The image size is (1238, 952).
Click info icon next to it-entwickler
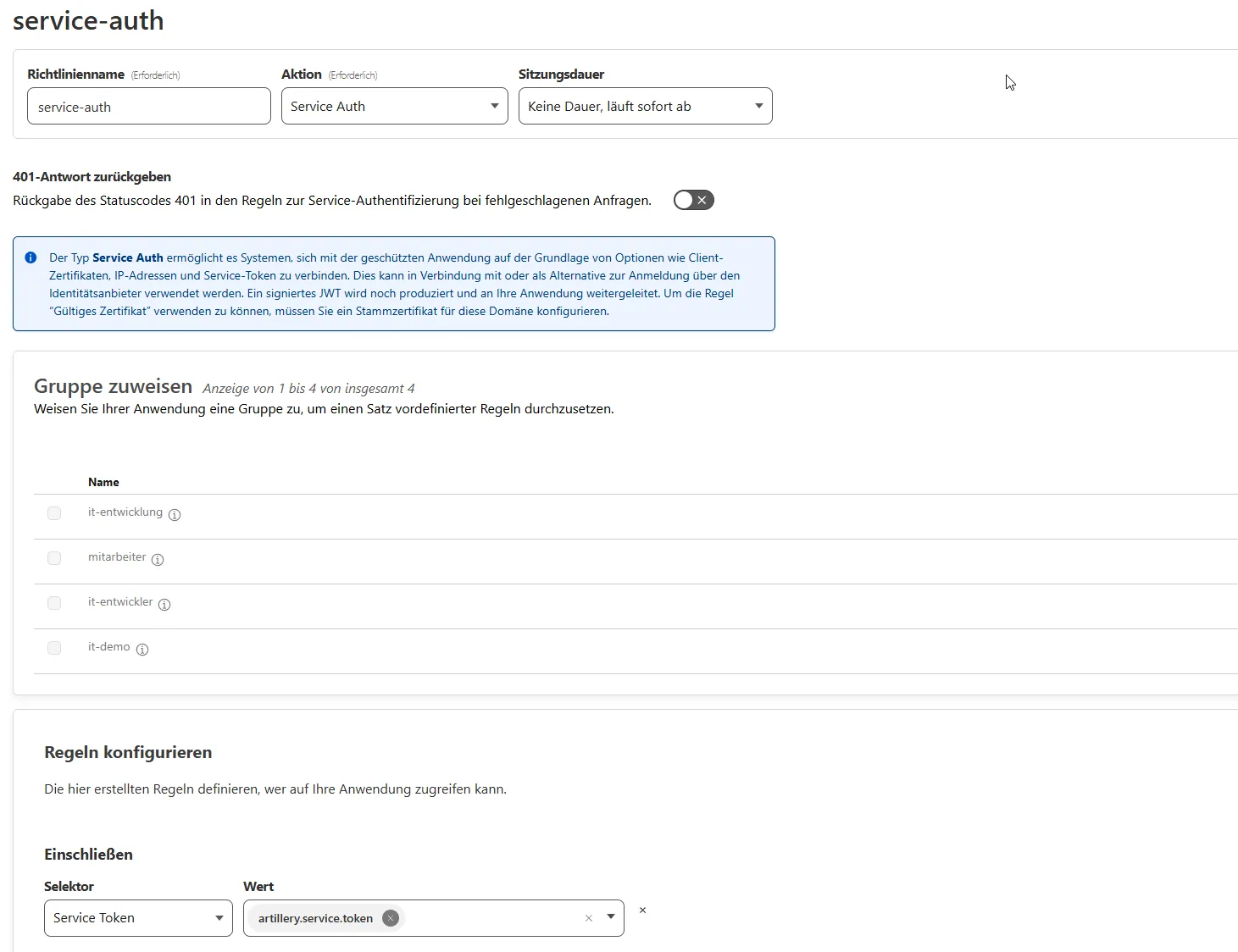[164, 605]
